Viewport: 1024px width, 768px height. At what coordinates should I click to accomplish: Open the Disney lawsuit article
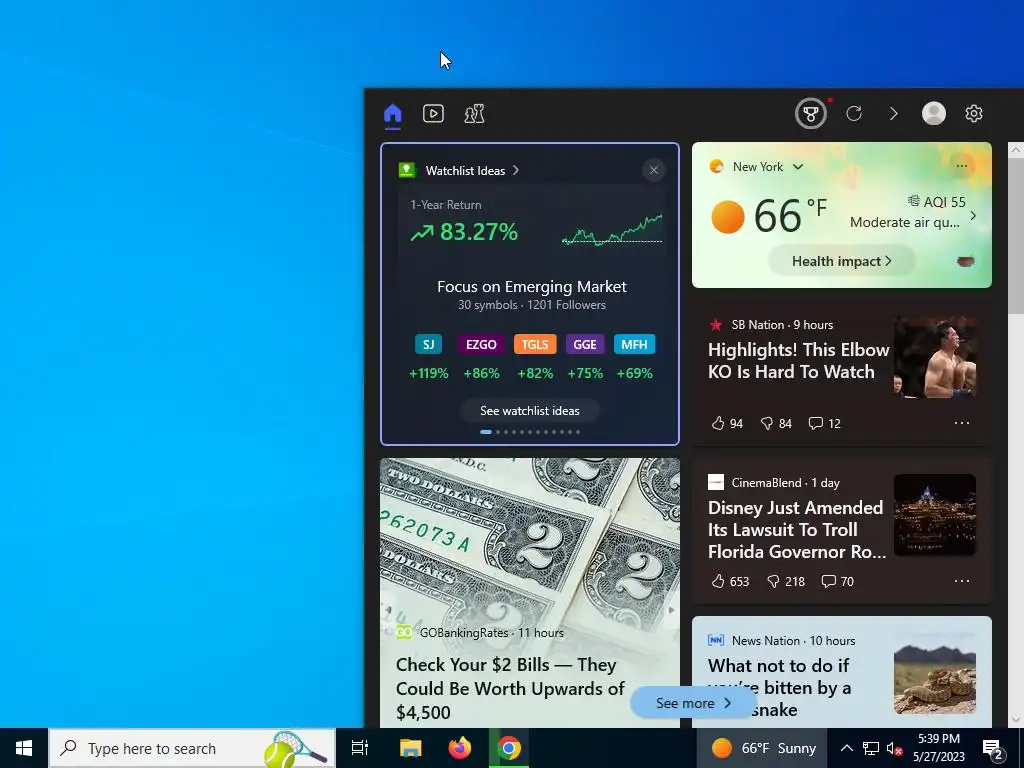point(797,530)
